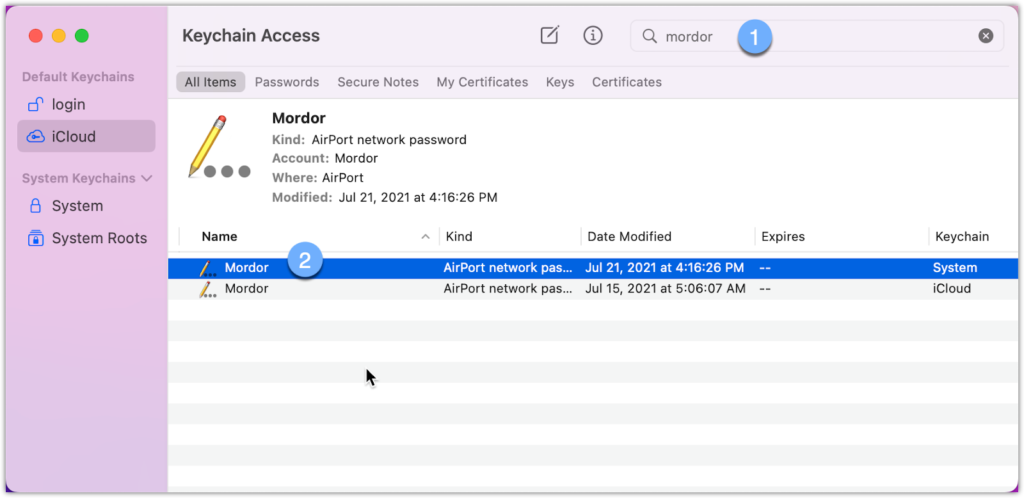Select the Mordor row in System keychain
This screenshot has width=1024, height=498.
coord(593,268)
